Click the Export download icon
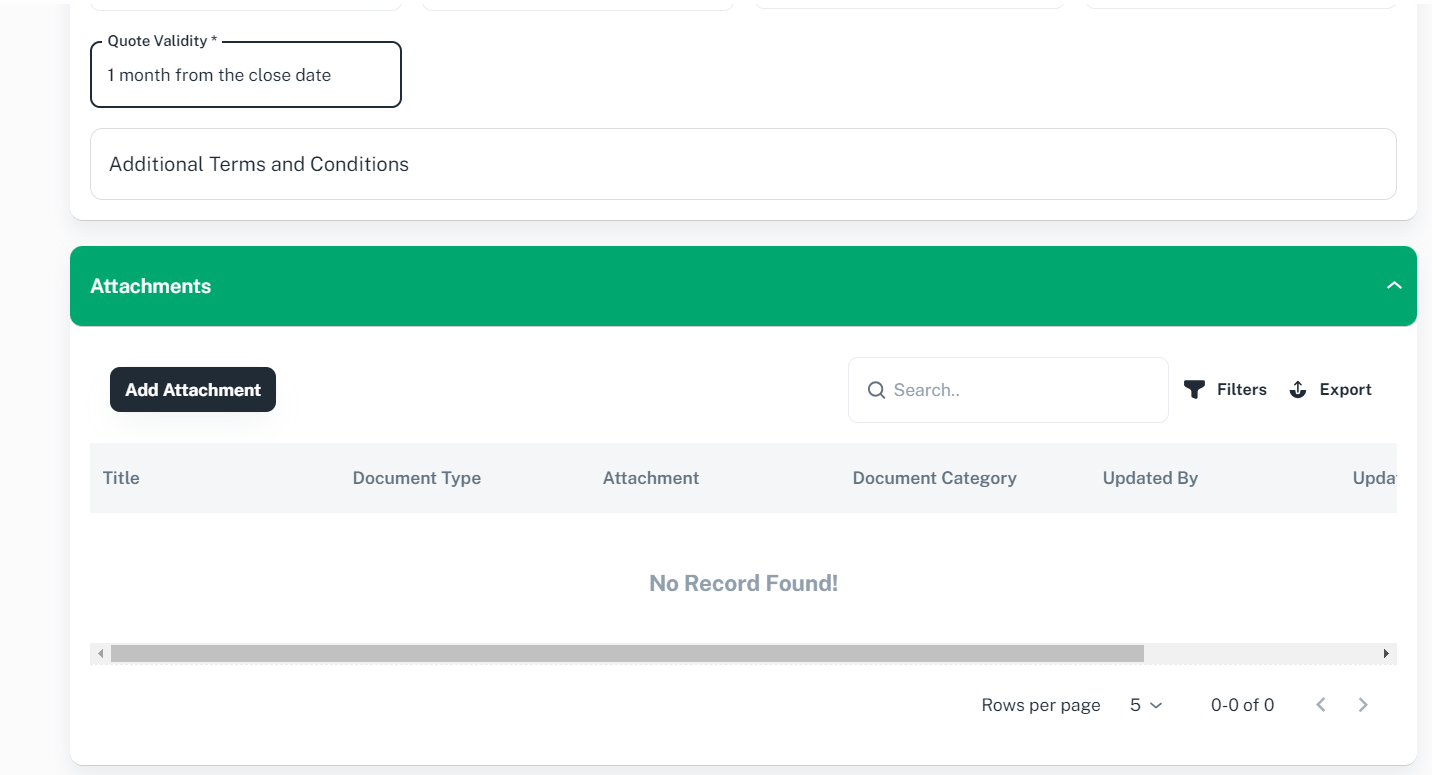The image size is (1432, 775). (1298, 390)
